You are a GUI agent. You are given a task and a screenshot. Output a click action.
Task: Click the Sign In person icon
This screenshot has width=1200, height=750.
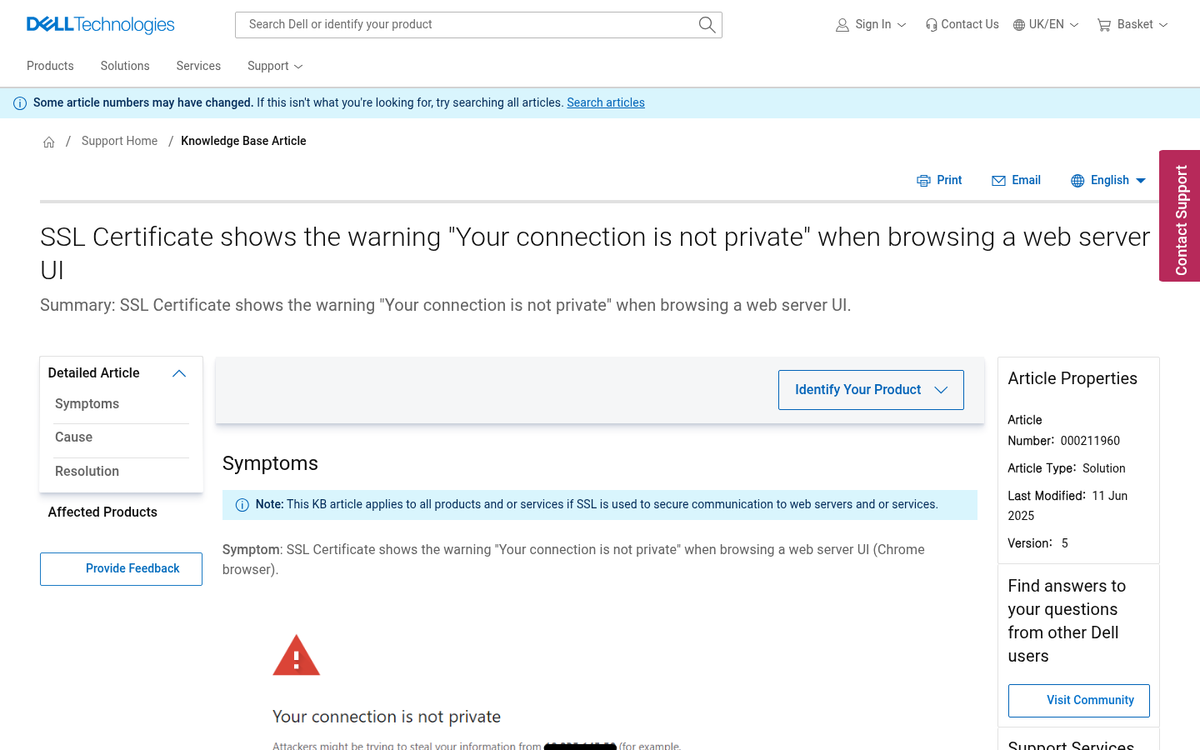pyautogui.click(x=842, y=24)
